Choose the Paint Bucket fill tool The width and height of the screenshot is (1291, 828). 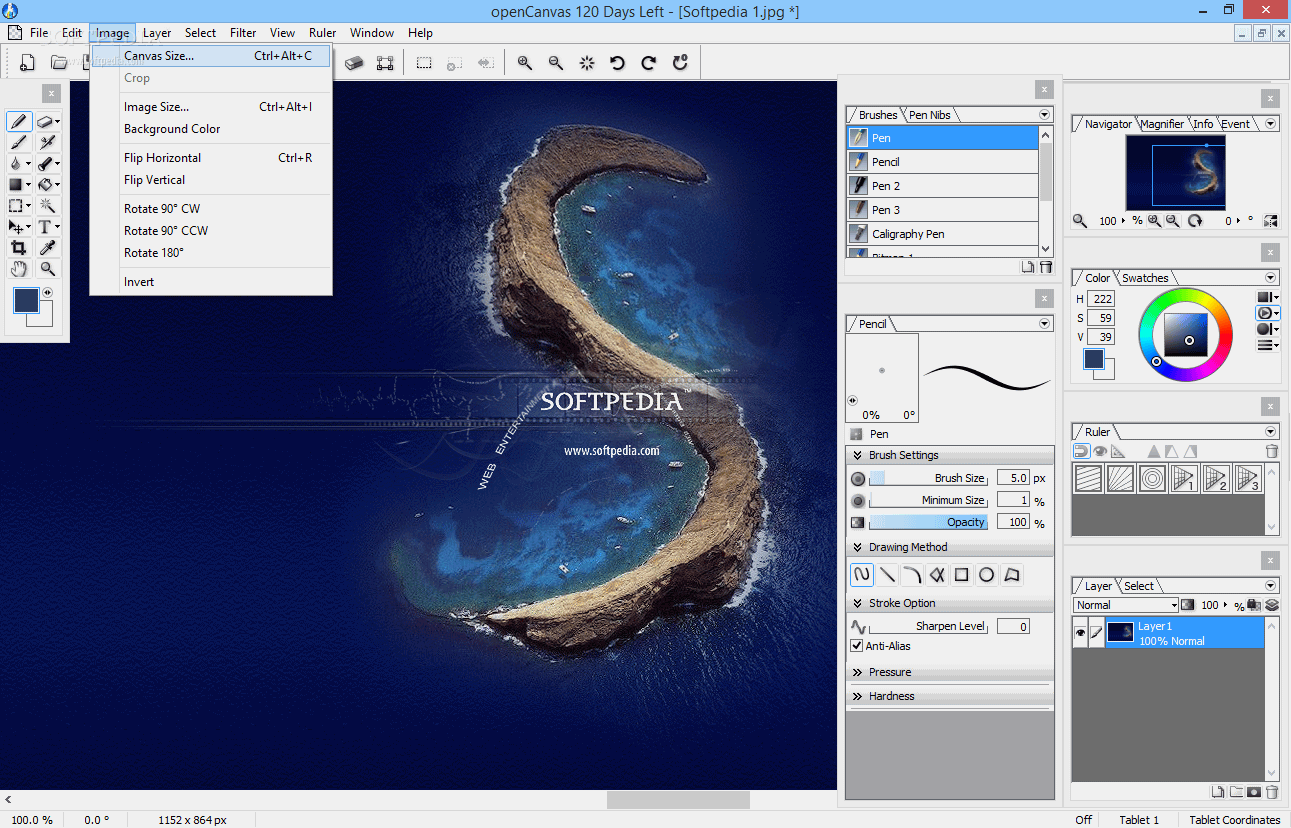47,185
